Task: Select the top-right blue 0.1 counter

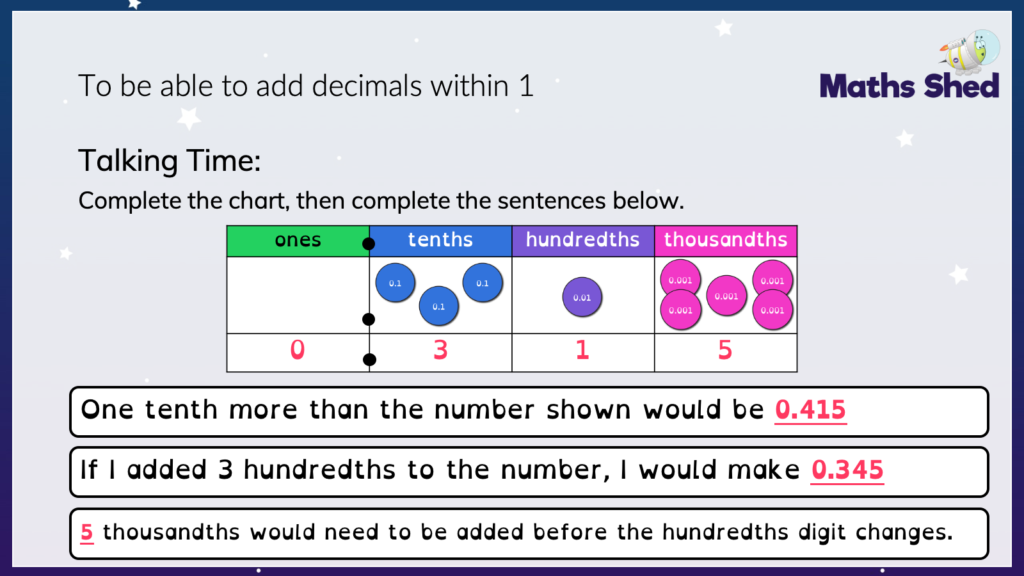Action: (482, 282)
